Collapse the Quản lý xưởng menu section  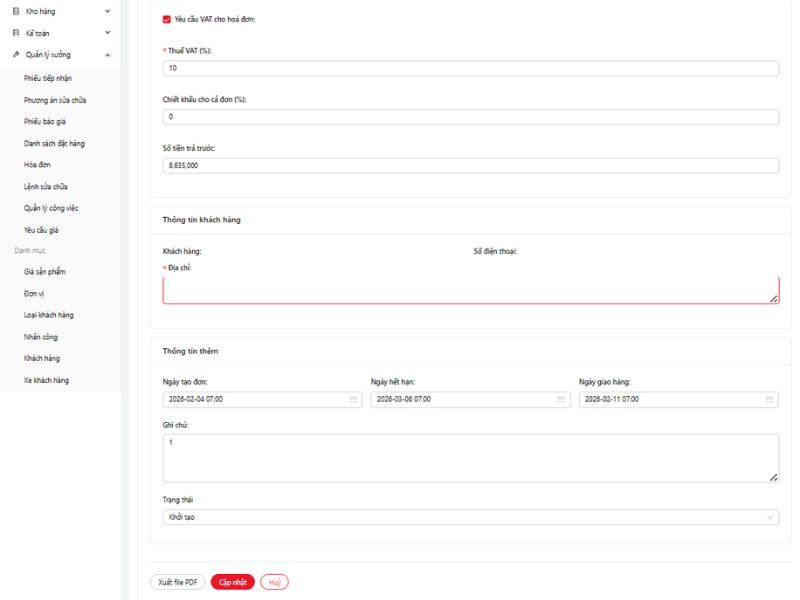(107, 55)
